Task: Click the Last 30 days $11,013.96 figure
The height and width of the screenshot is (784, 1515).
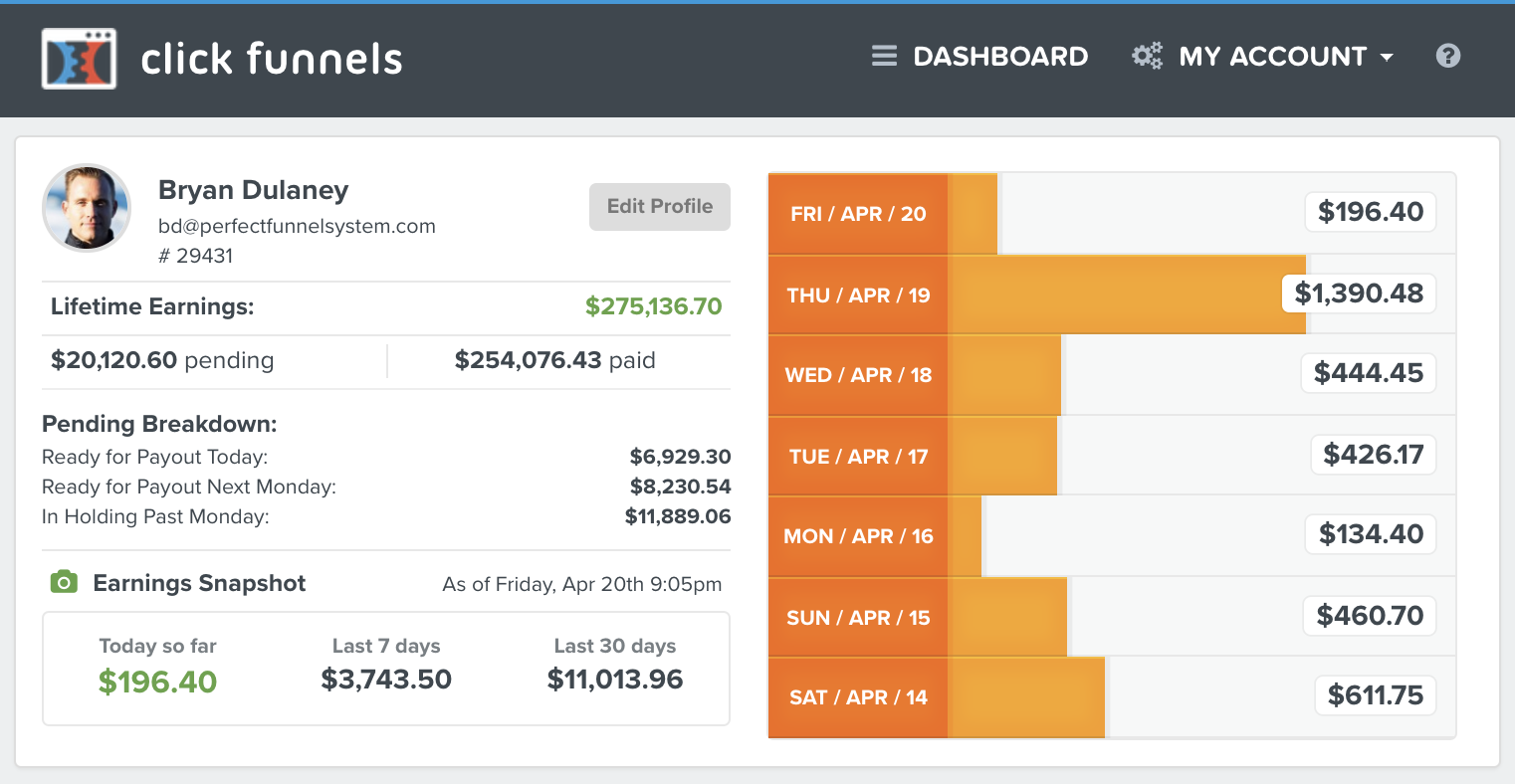Action: pyautogui.click(x=615, y=680)
